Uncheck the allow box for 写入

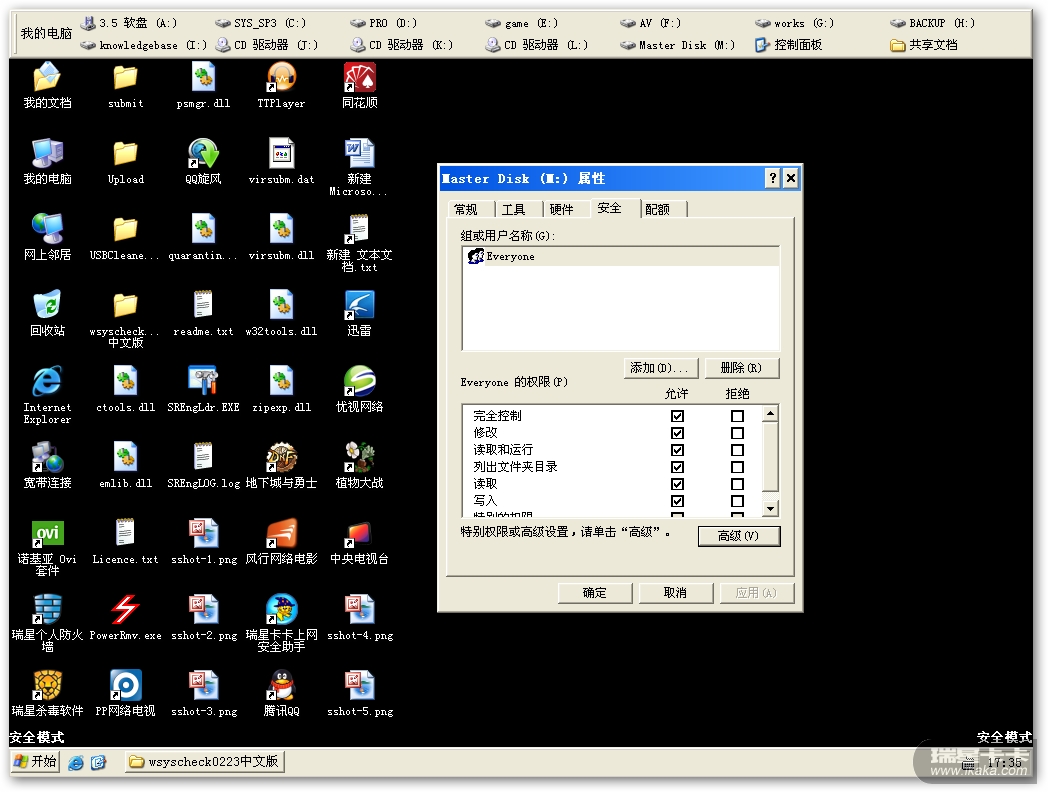point(678,501)
